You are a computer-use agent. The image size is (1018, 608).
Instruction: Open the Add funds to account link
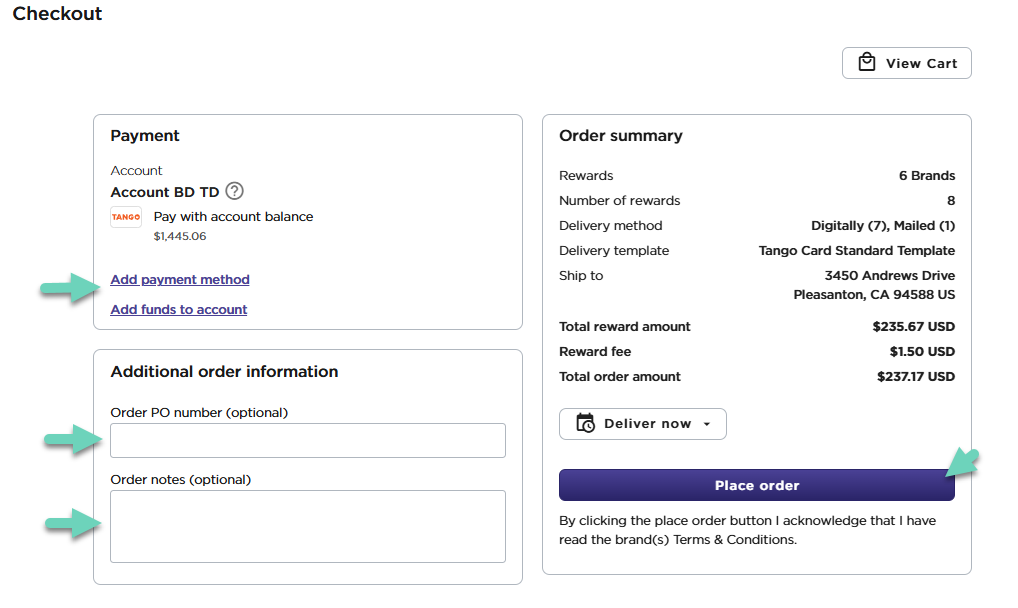pos(179,310)
